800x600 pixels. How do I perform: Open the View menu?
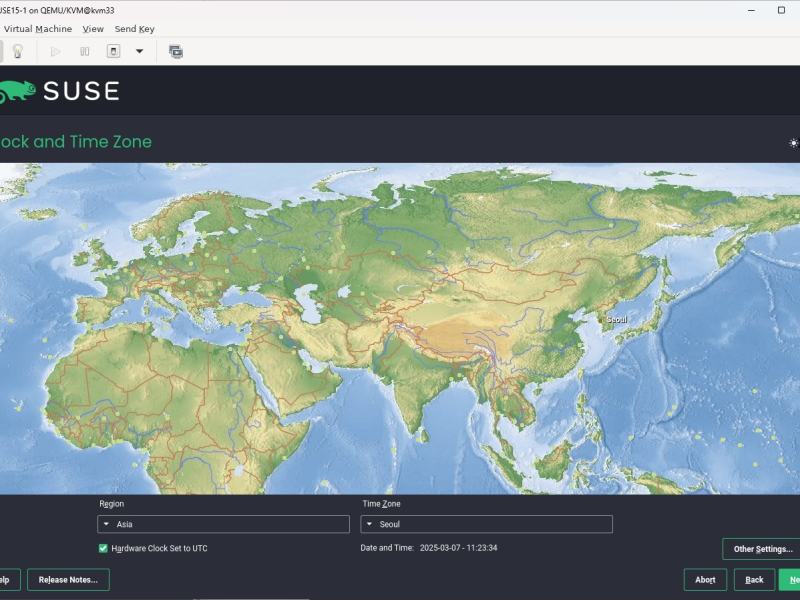pos(93,29)
